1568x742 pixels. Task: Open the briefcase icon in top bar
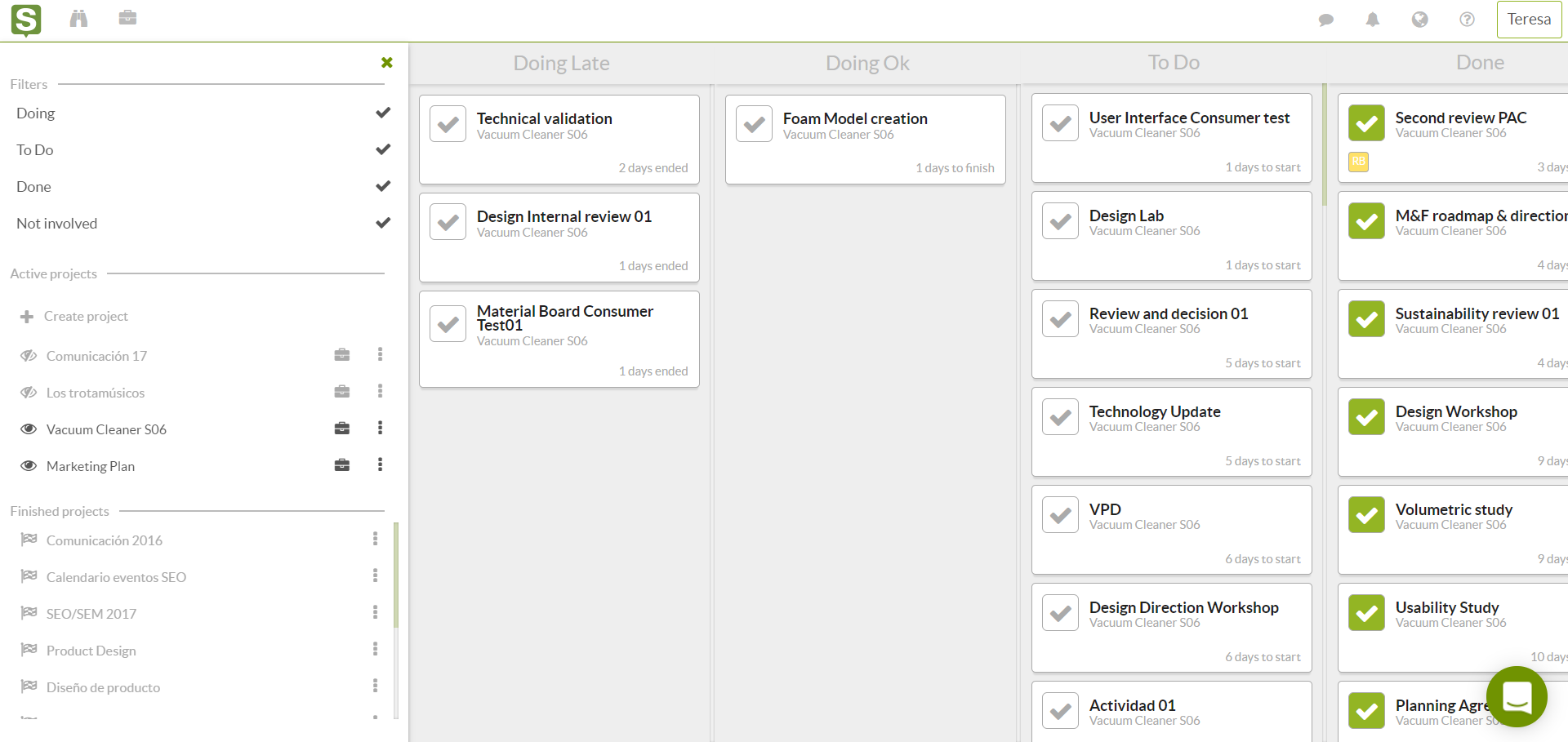coord(127,17)
